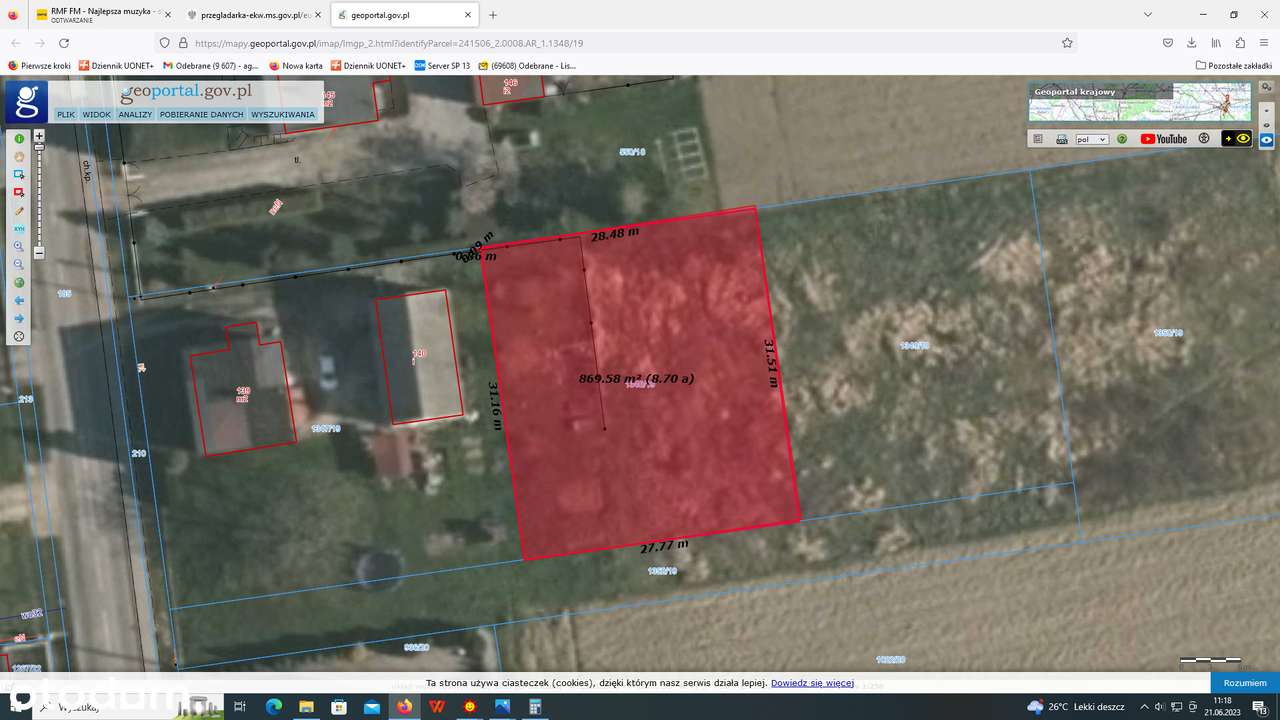
Task: Click the full extent globe icon
Action: (19, 282)
